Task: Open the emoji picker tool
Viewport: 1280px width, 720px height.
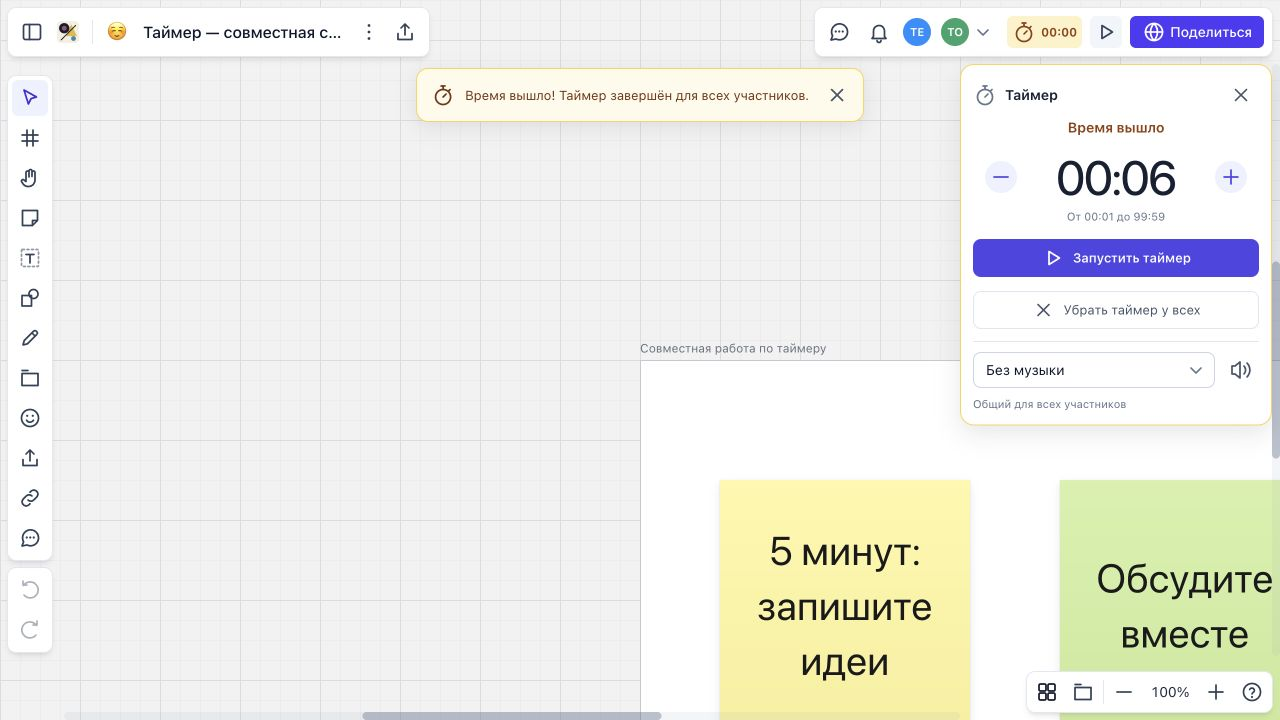Action: click(30, 418)
